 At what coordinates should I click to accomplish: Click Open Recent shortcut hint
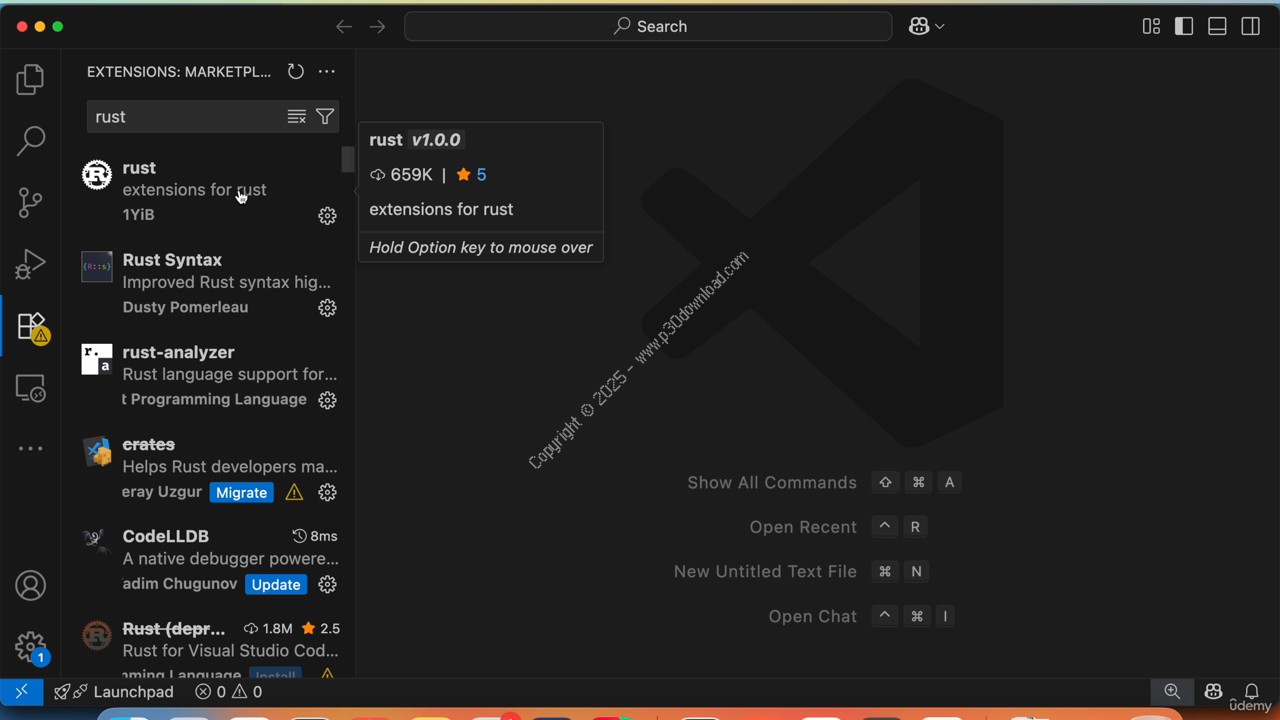(803, 527)
